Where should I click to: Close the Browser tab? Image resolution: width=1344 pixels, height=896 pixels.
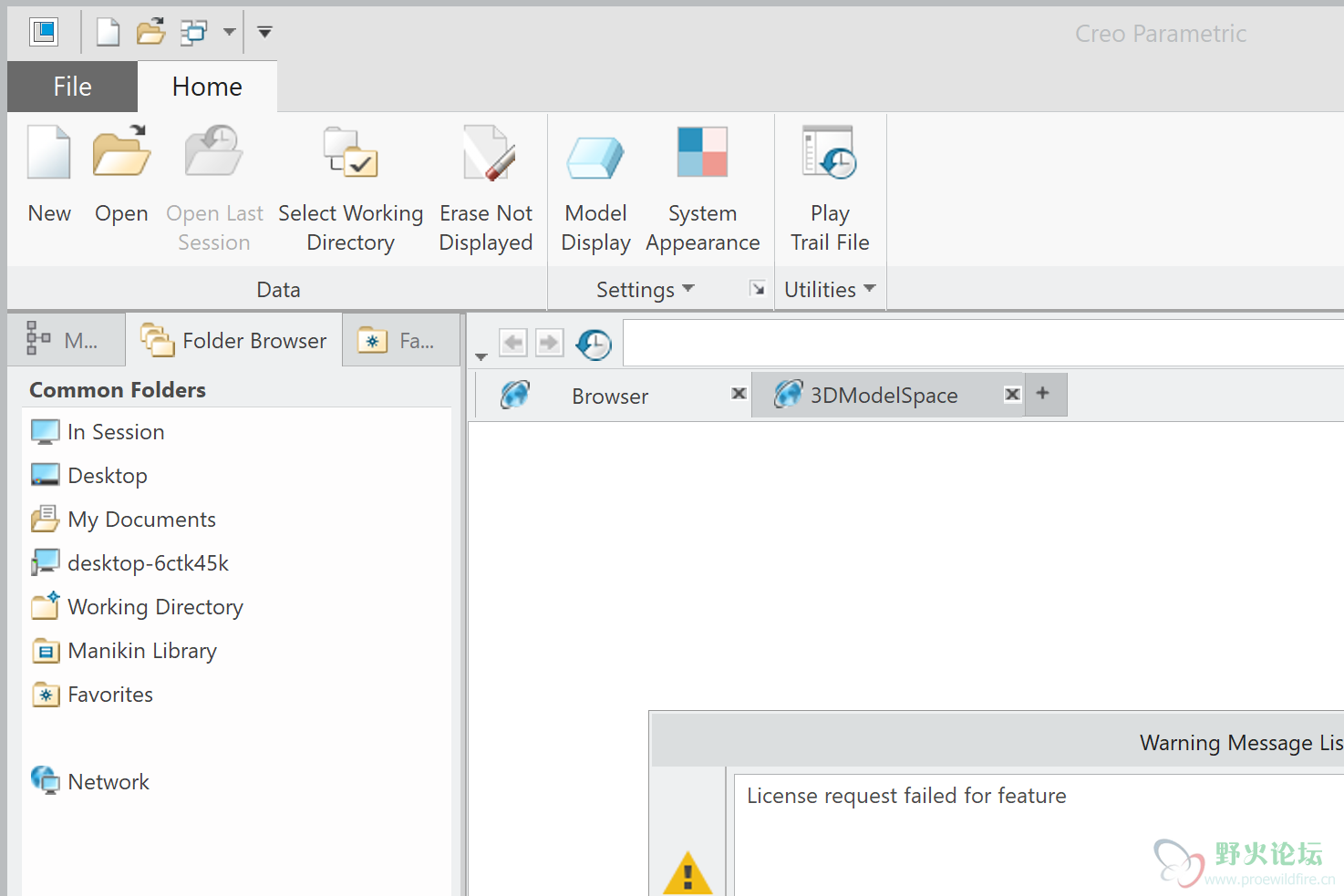pos(739,394)
